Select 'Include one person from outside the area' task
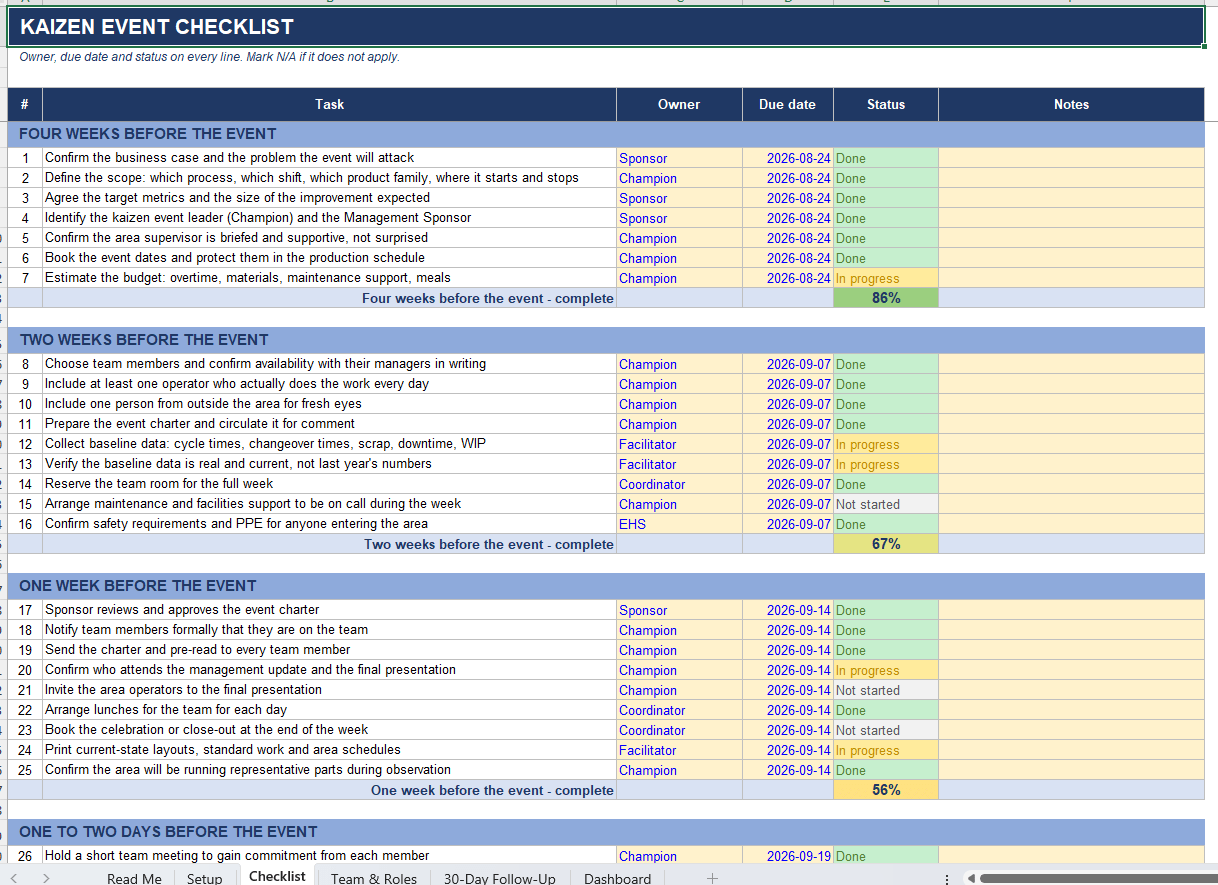 point(329,404)
